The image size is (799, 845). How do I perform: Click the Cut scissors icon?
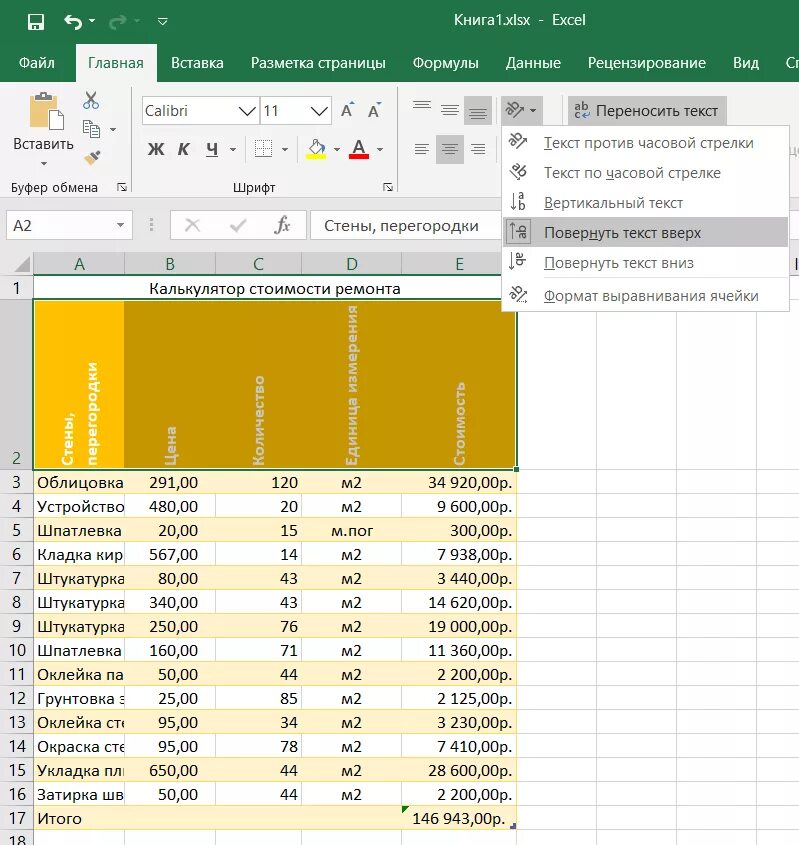pos(91,100)
